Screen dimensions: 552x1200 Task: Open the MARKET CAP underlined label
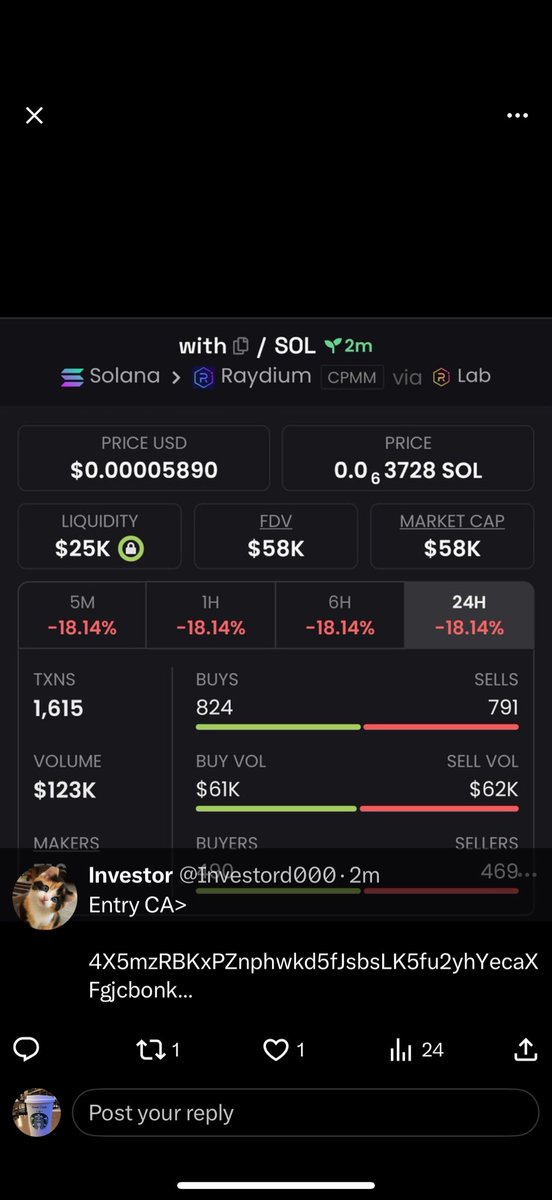452,521
